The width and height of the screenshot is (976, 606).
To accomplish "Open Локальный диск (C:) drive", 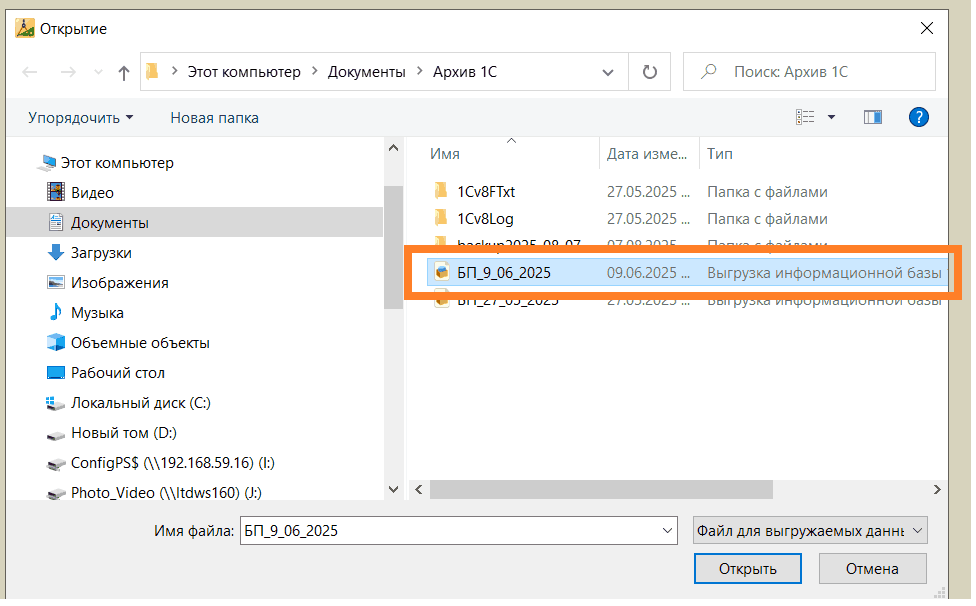I will tap(140, 403).
